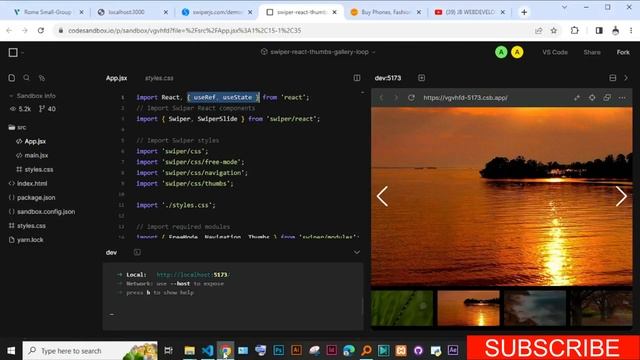Open a new Chrome tab
Viewport: 640px width, 360px height.
point(524,12)
